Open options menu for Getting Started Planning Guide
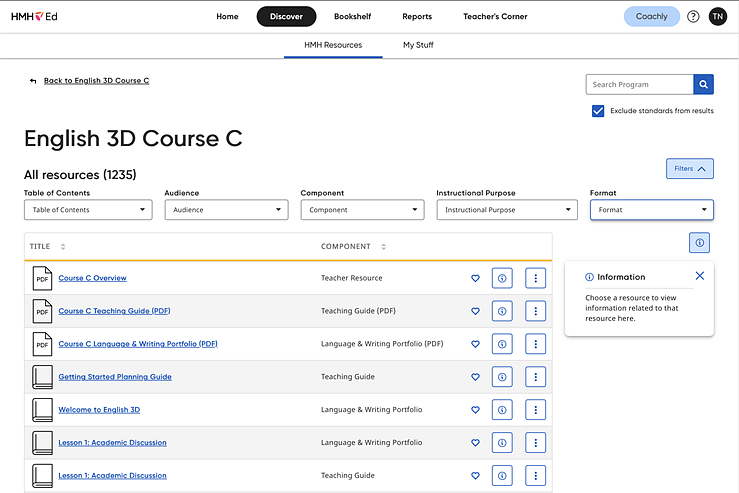Screen dimensions: 739x493 click(x=535, y=377)
